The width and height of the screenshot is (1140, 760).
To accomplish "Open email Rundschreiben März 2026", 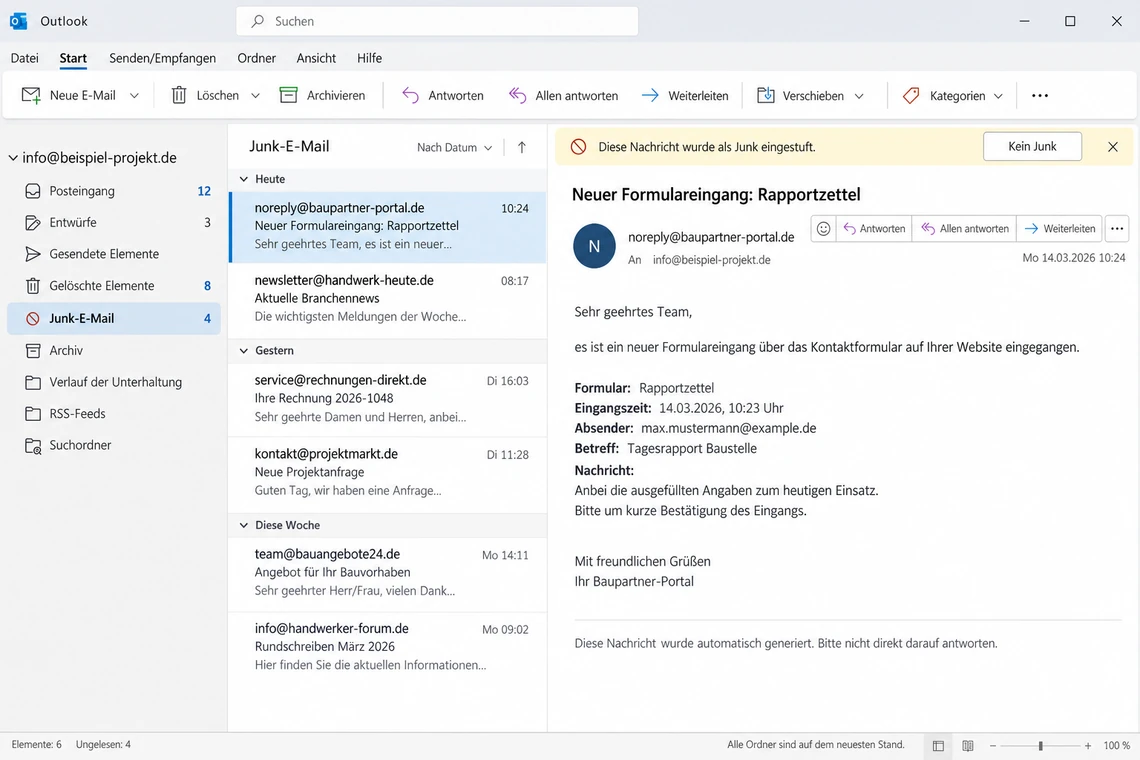I will coord(388,647).
